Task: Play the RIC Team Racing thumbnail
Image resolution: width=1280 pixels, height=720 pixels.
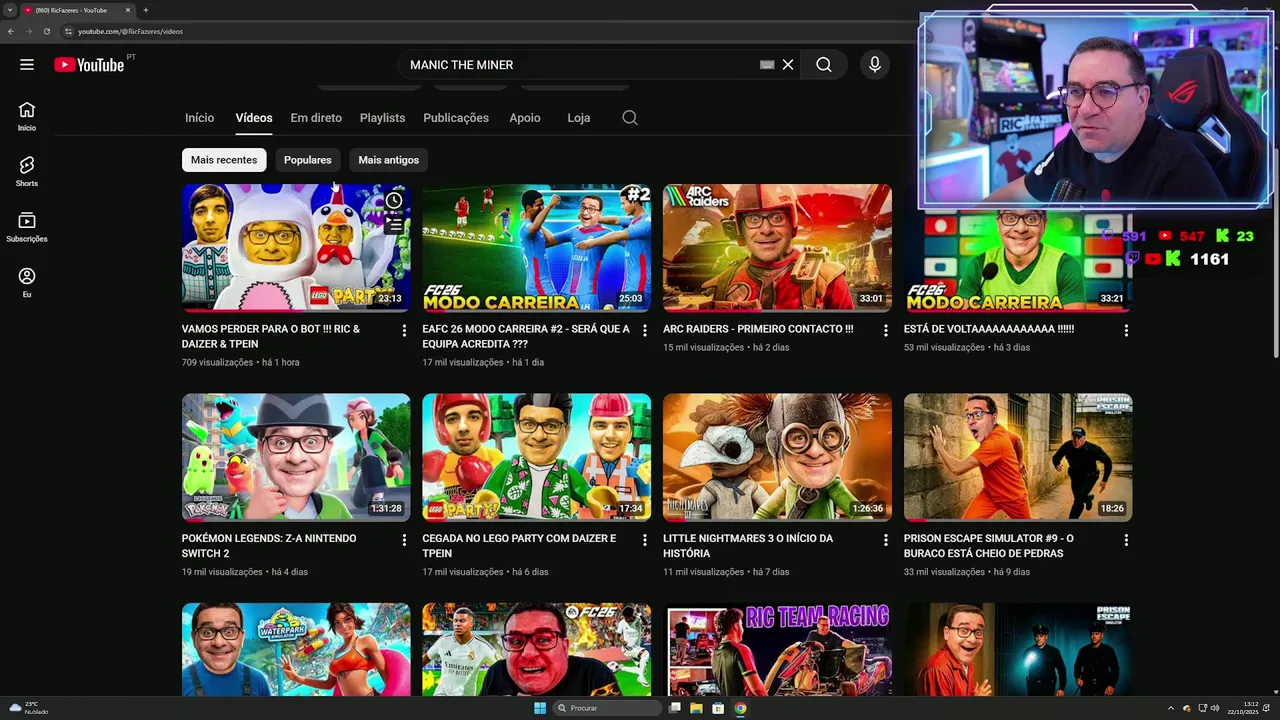Action: [777, 650]
